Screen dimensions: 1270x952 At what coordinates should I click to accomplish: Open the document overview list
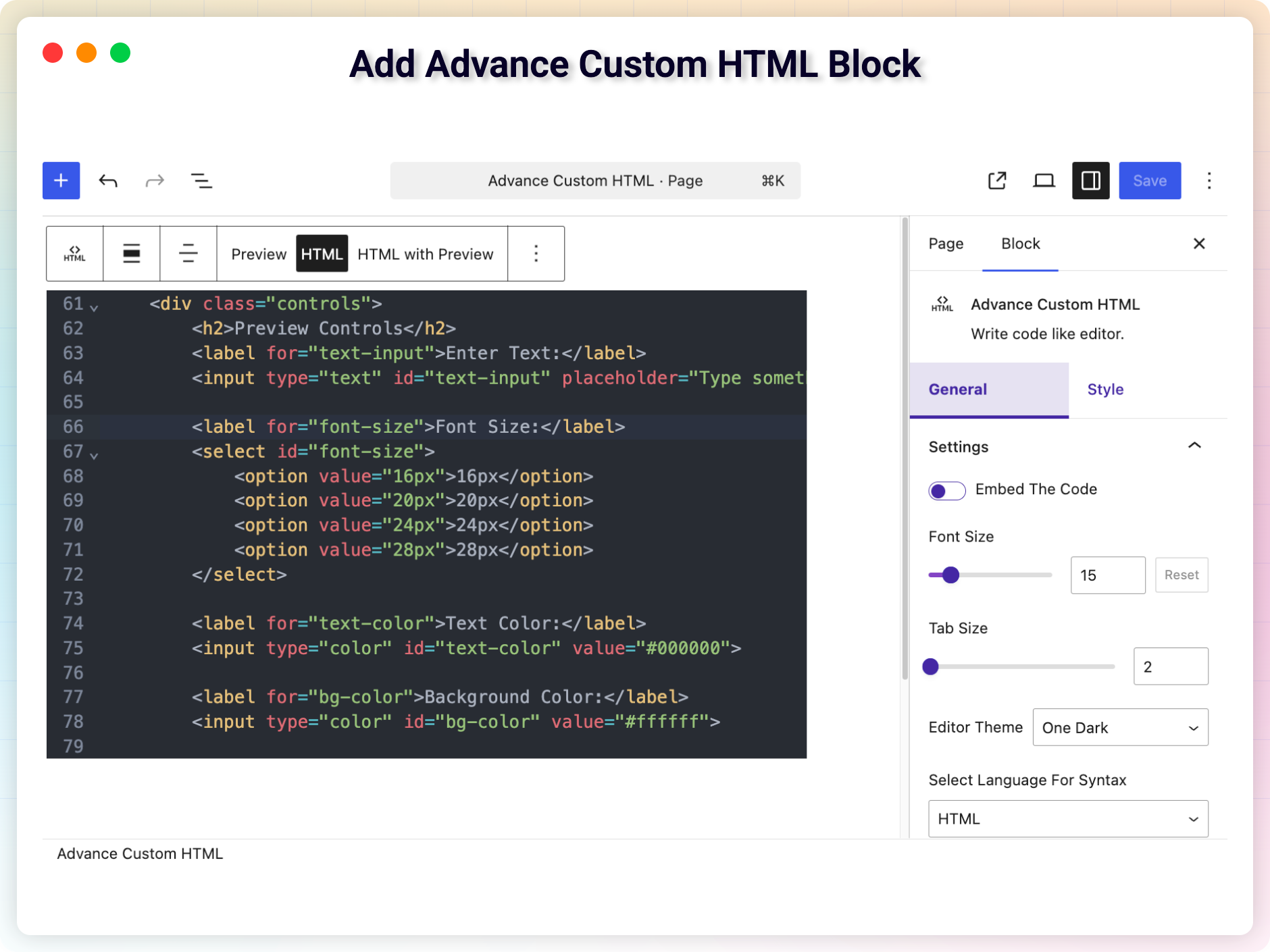point(201,180)
